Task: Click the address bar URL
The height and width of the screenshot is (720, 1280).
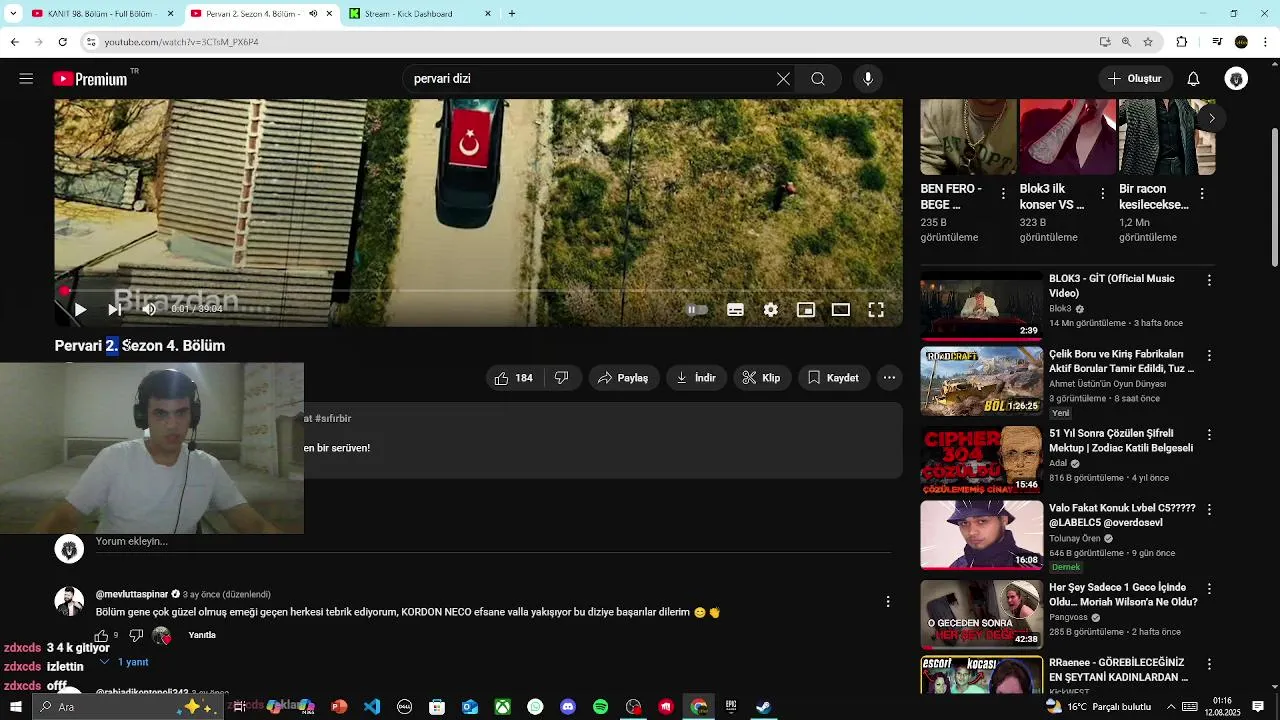Action: 181,42
